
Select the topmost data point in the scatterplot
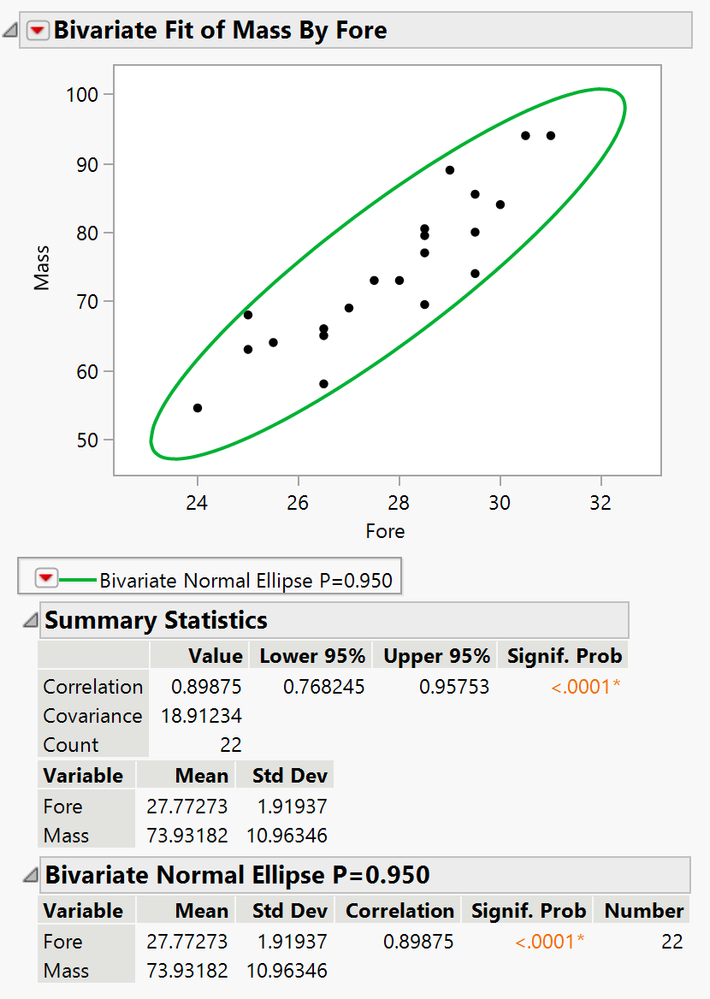point(525,136)
